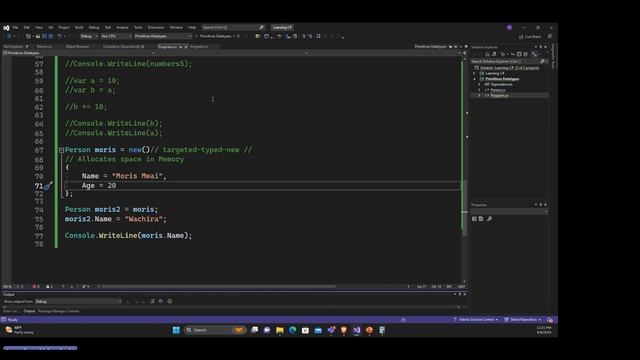Click the Solution Explorer properties wrench icon
The image size is (640, 360).
pos(534,54)
